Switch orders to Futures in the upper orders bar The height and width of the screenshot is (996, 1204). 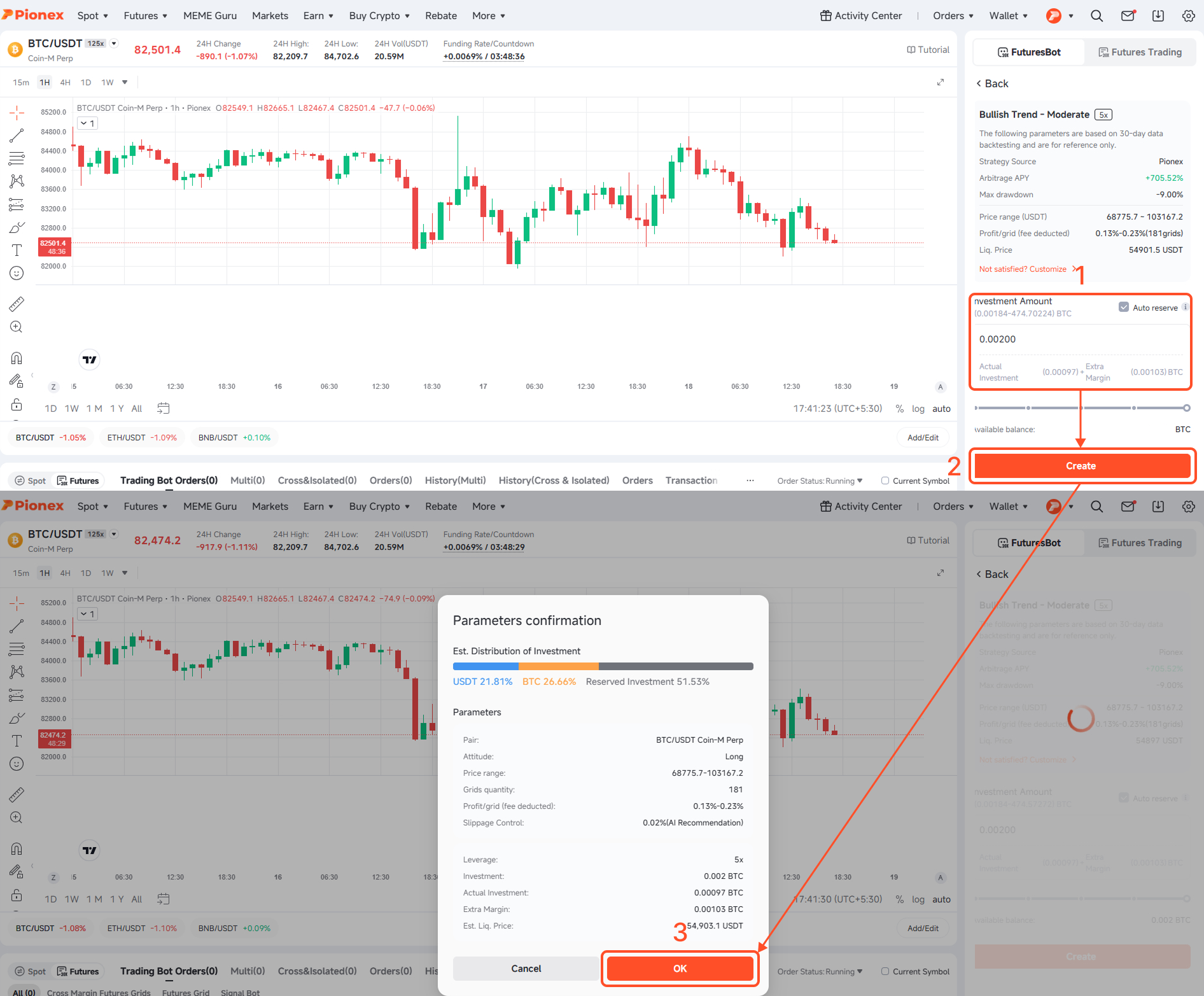click(78, 480)
